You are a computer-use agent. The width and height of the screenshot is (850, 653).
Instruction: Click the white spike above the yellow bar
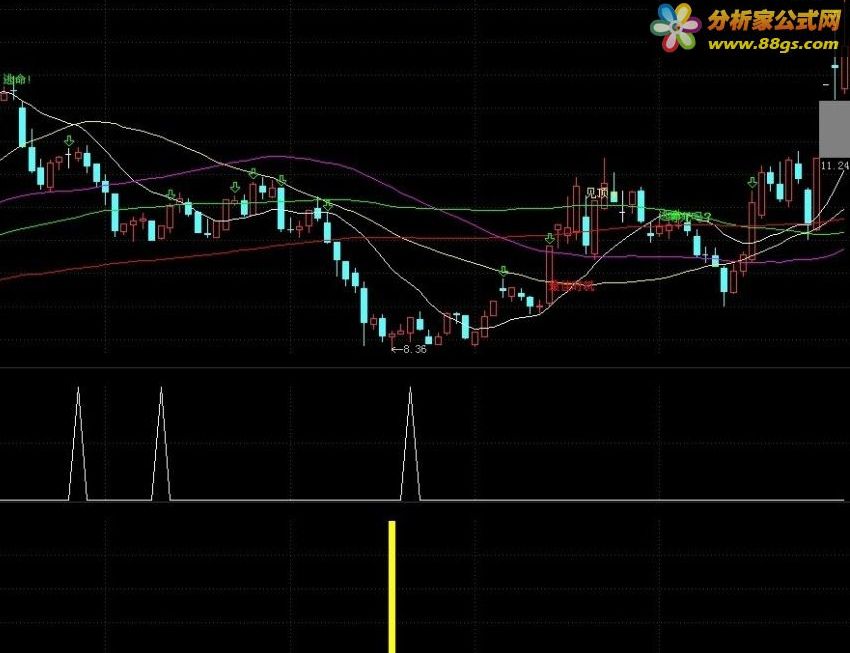(x=410, y=443)
